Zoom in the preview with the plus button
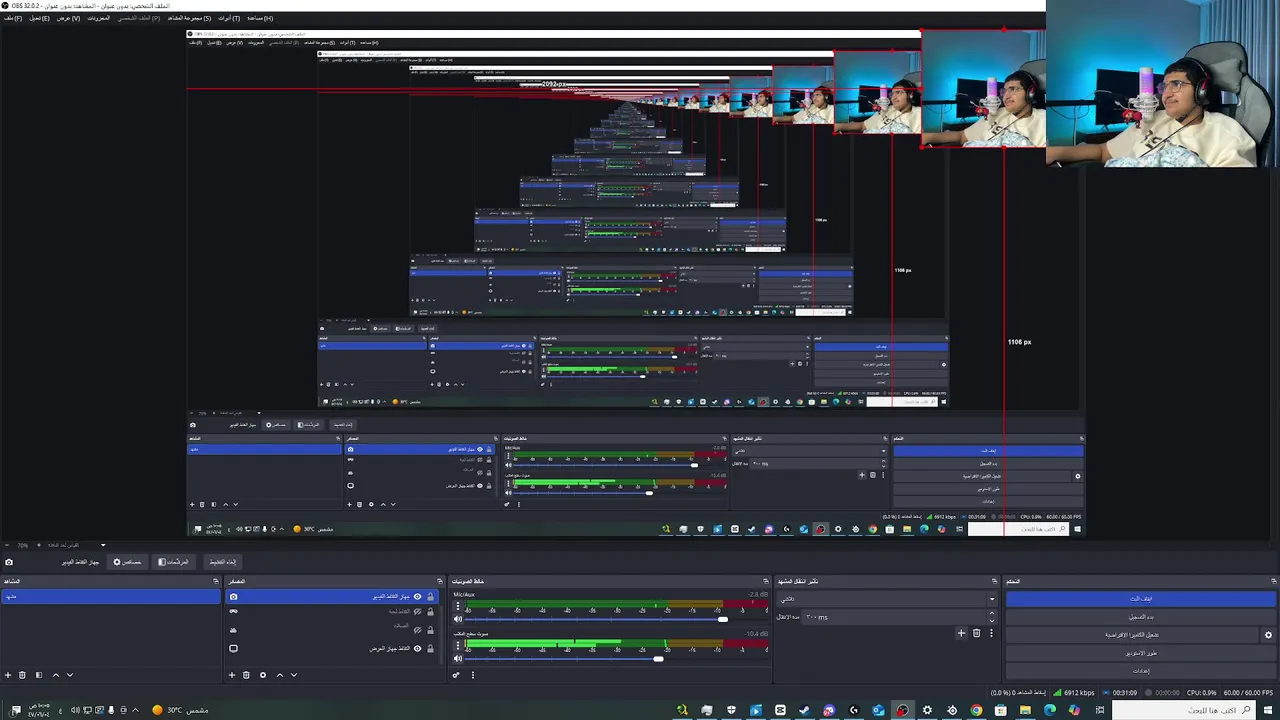This screenshot has height=720, width=1280. click(38, 546)
